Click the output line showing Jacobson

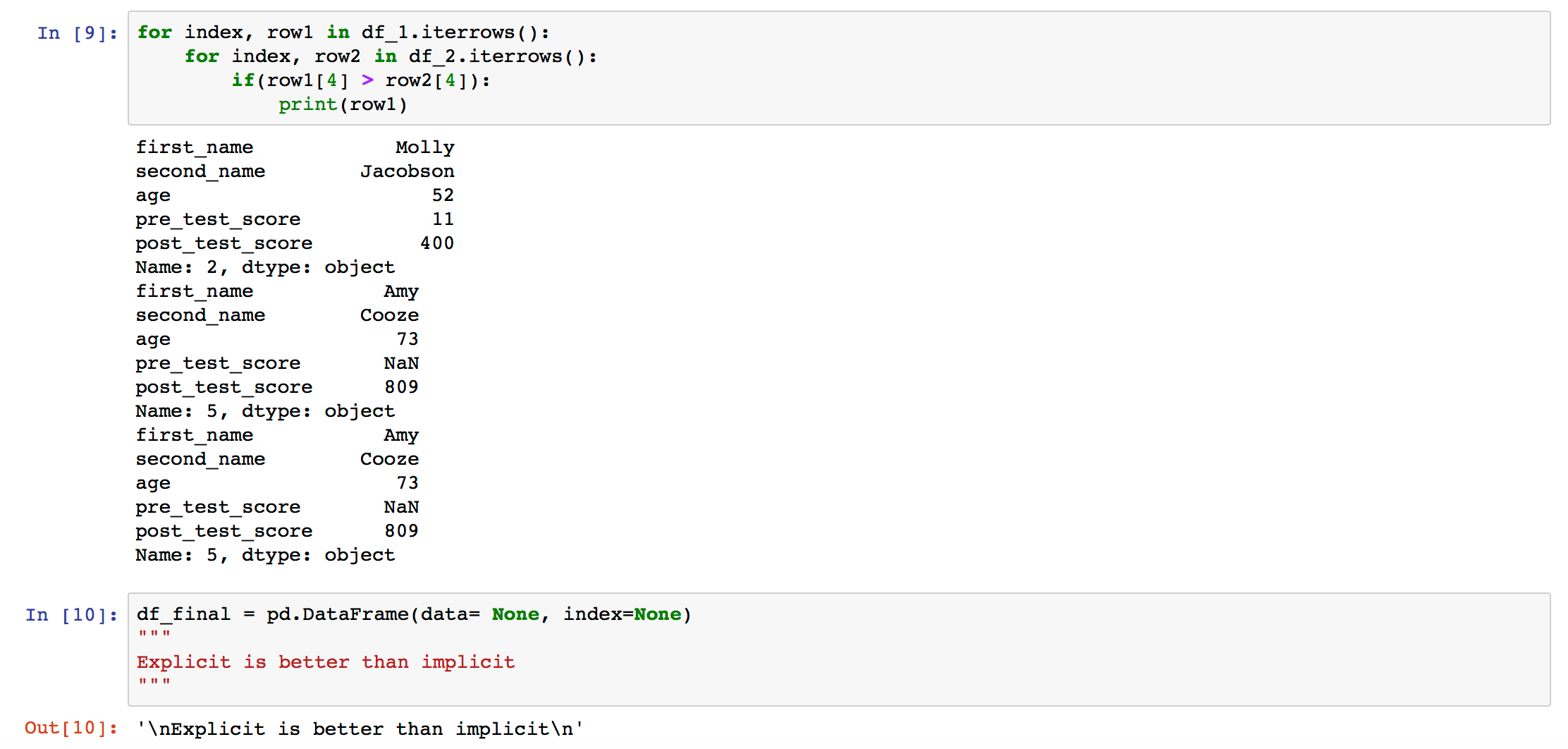[x=408, y=171]
